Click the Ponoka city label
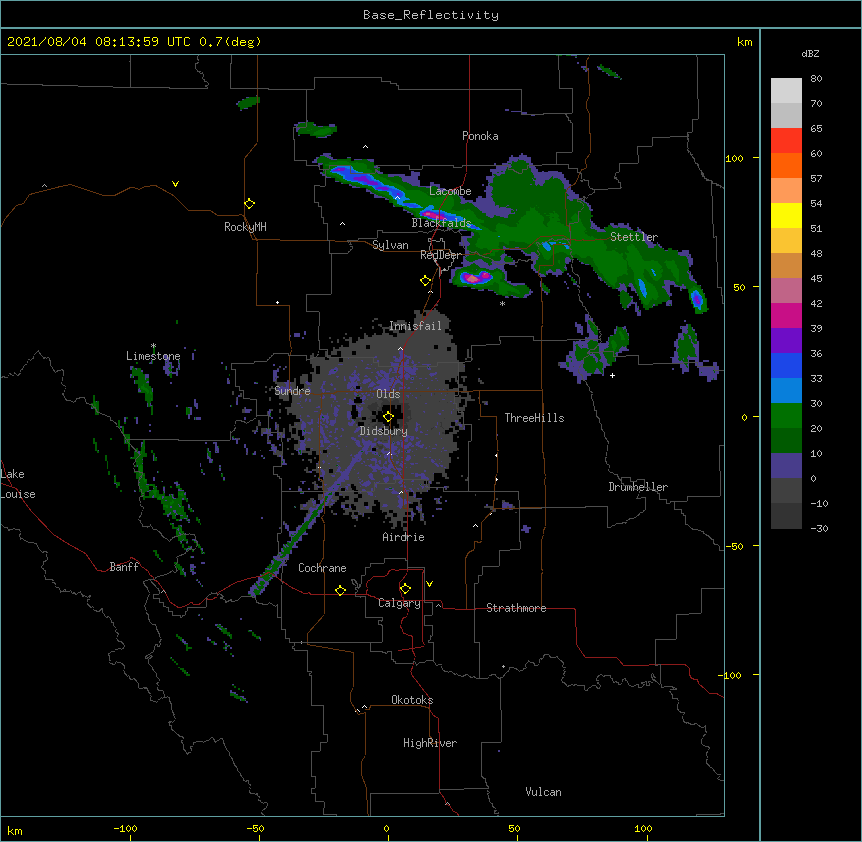The height and width of the screenshot is (842, 862). [480, 136]
